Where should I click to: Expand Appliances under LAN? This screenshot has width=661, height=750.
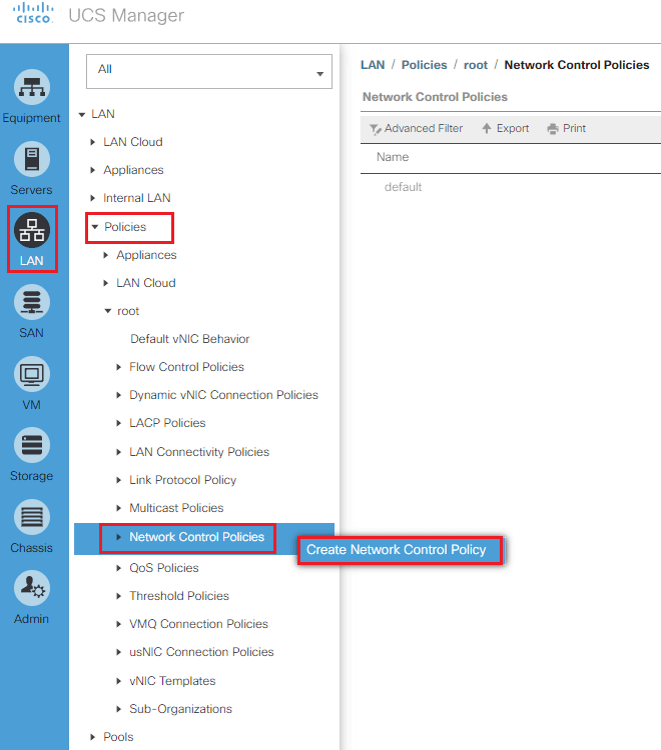(x=93, y=170)
